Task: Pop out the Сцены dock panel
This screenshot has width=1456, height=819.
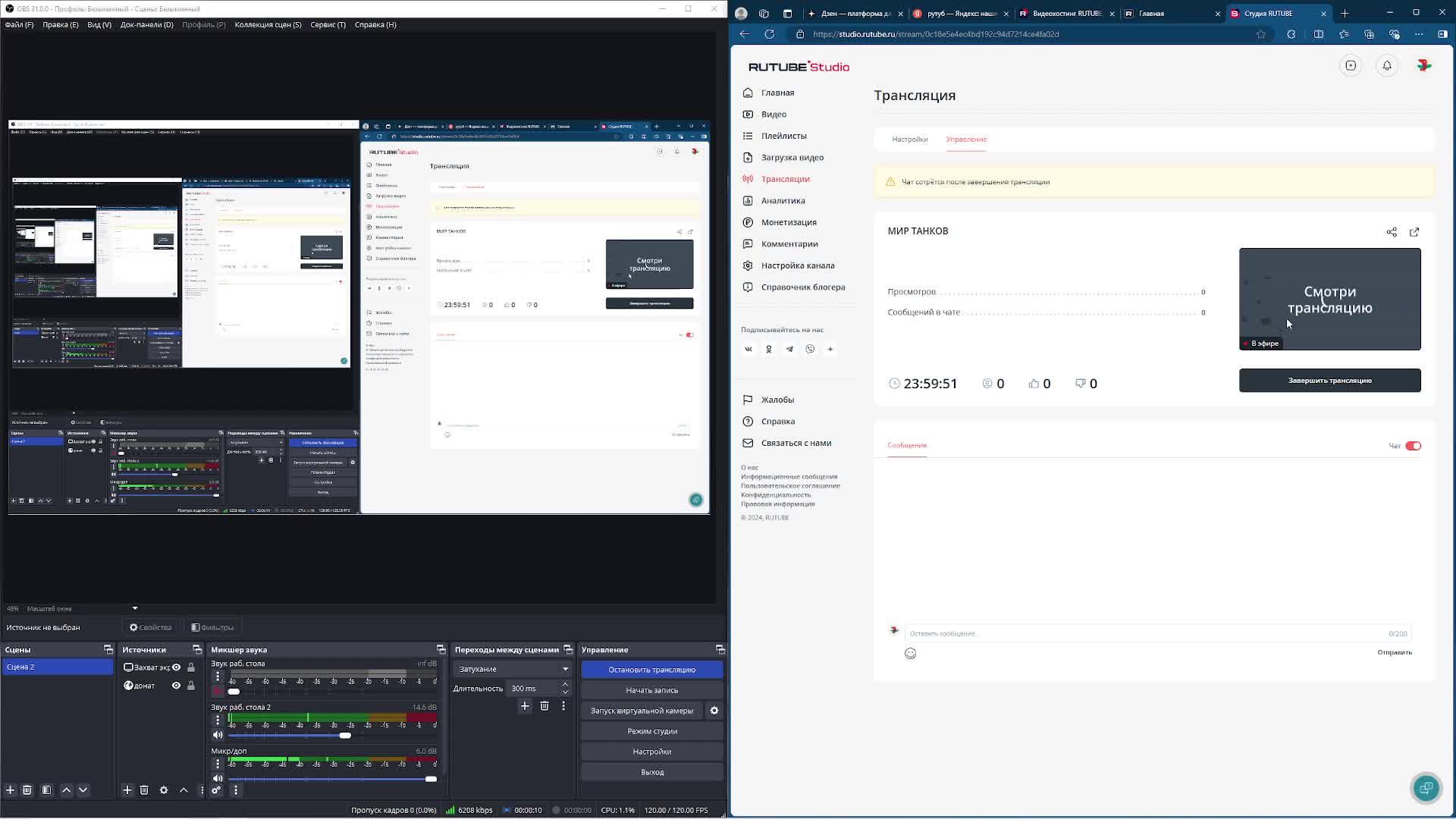Action: 108,650
